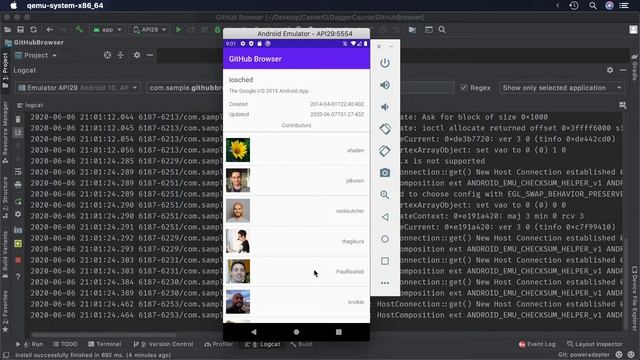Click red stop icon in Logcat sidebar

[18, 260]
